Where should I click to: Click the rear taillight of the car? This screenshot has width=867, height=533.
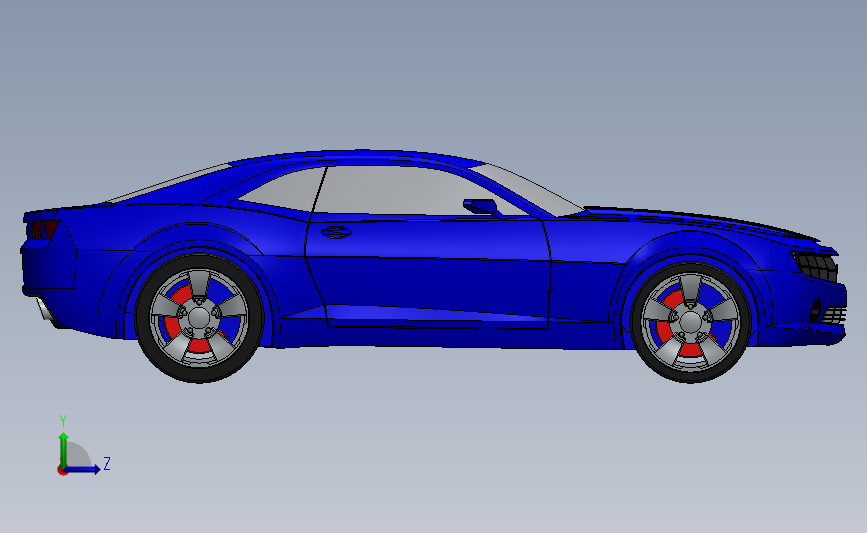(43, 229)
